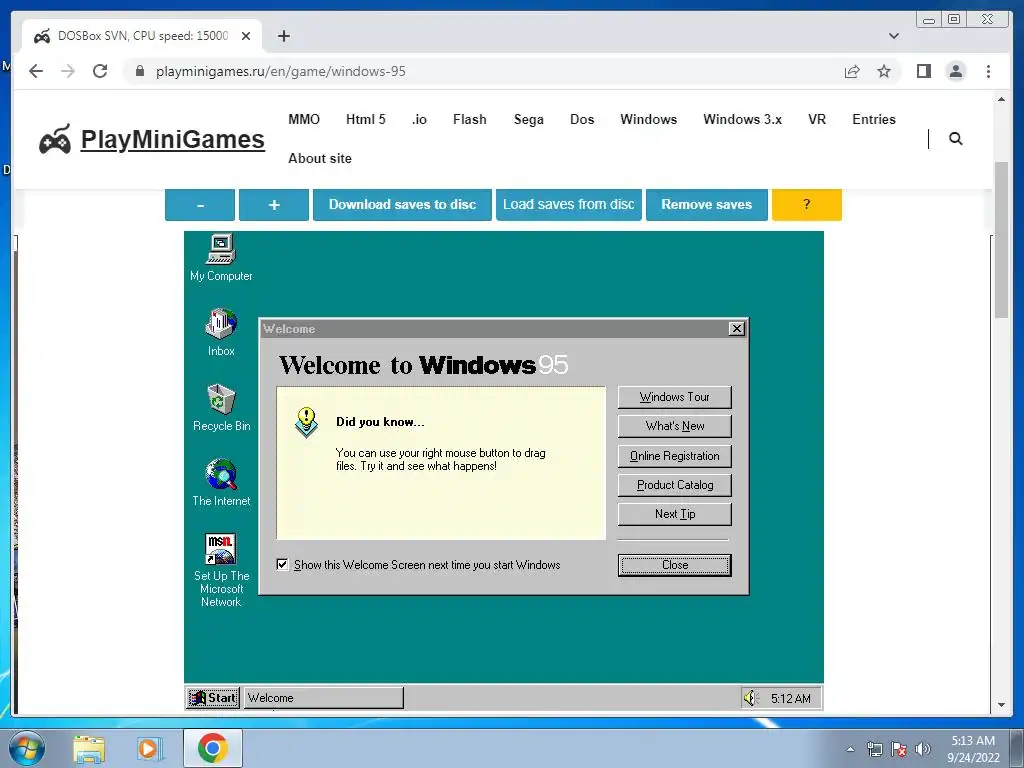Open the Recycle Bin icon
The height and width of the screenshot is (768, 1024).
coord(221,407)
